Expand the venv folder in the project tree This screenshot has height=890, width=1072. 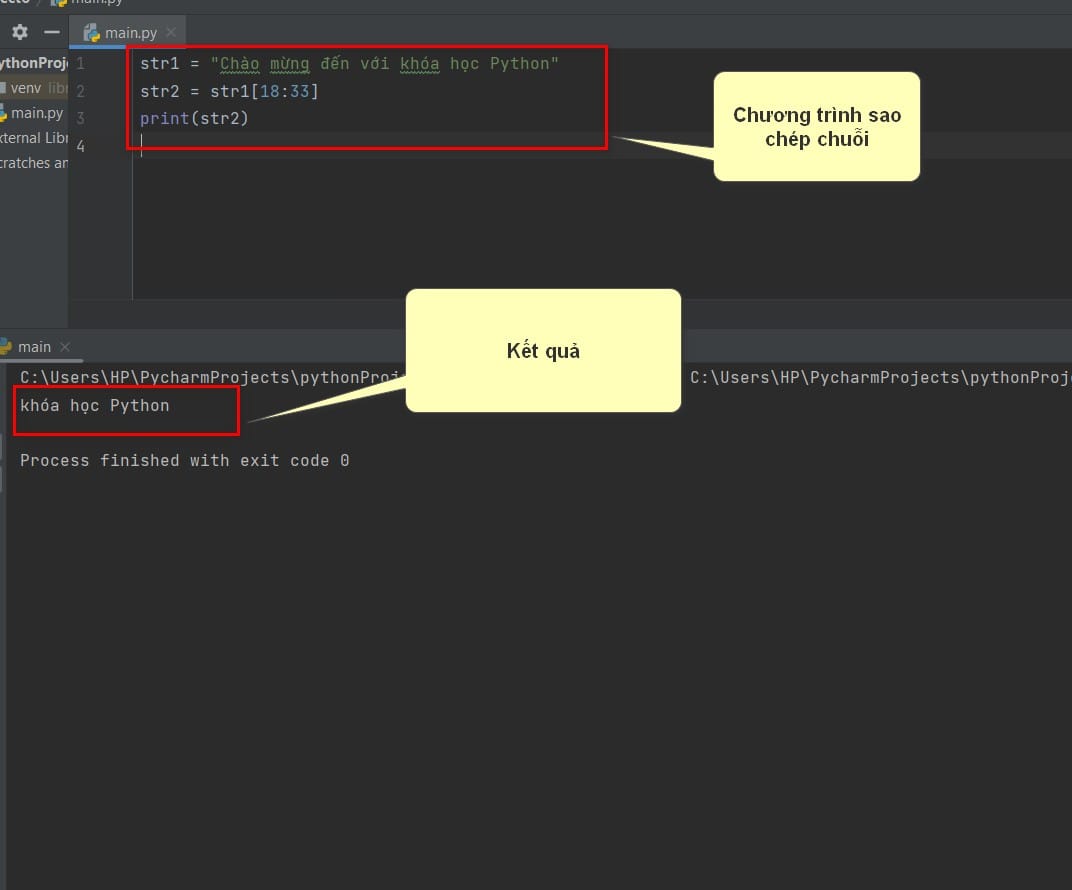(26, 88)
